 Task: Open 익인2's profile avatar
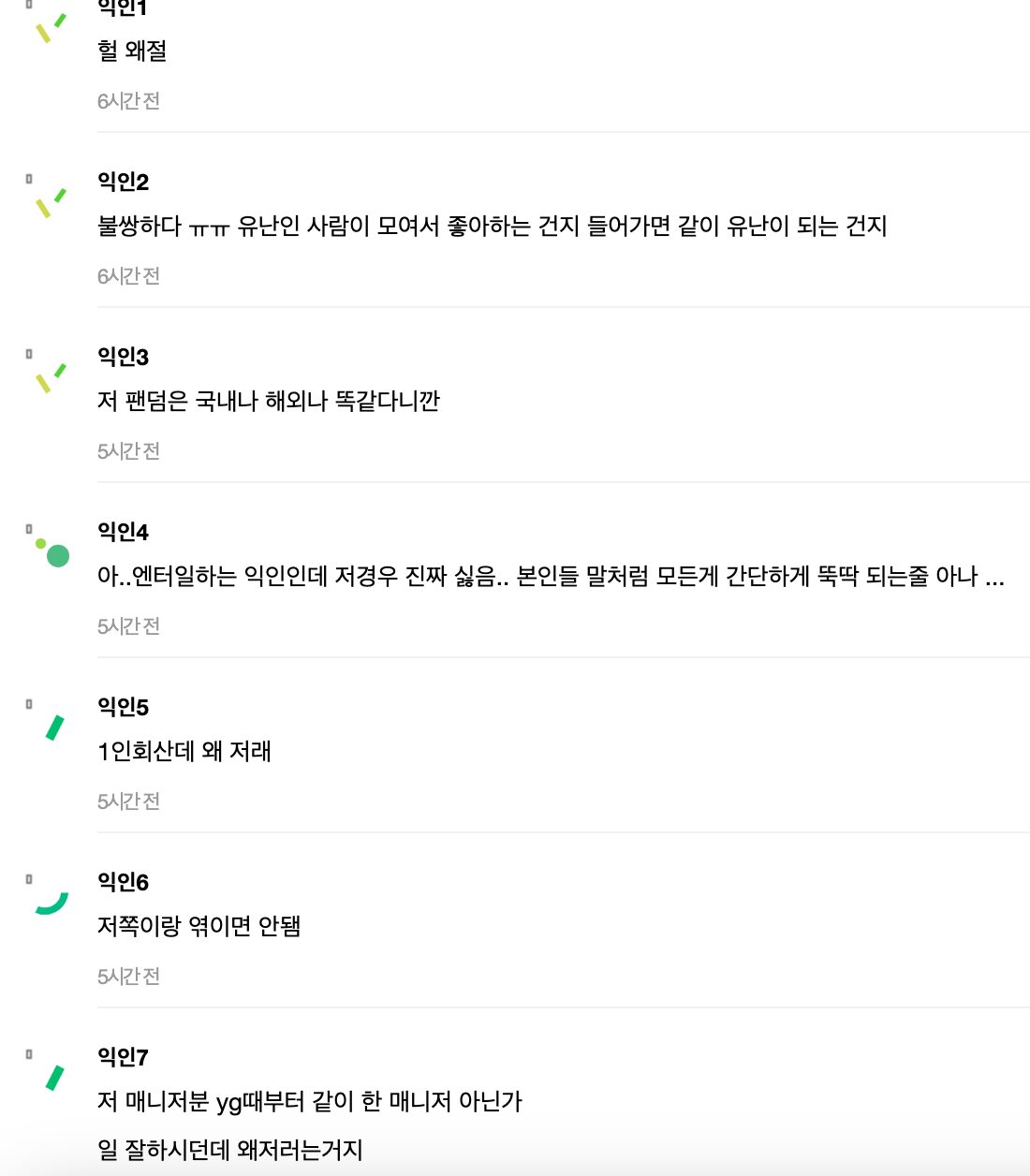(x=51, y=201)
